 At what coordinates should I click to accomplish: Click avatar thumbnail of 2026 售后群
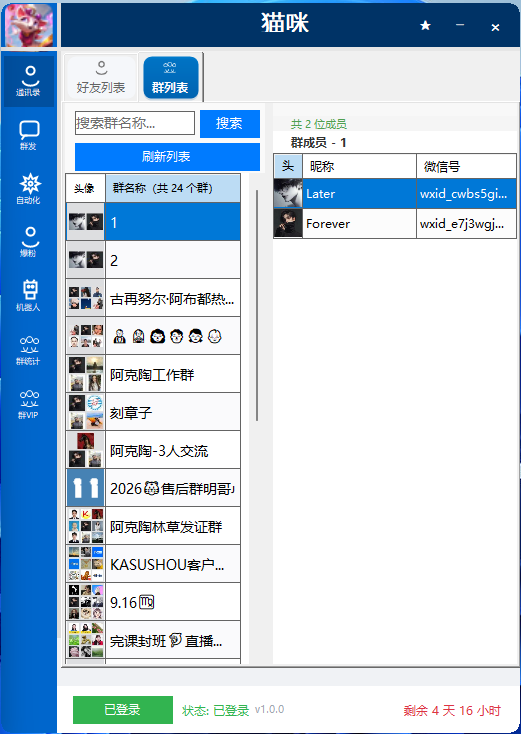pyautogui.click(x=86, y=488)
